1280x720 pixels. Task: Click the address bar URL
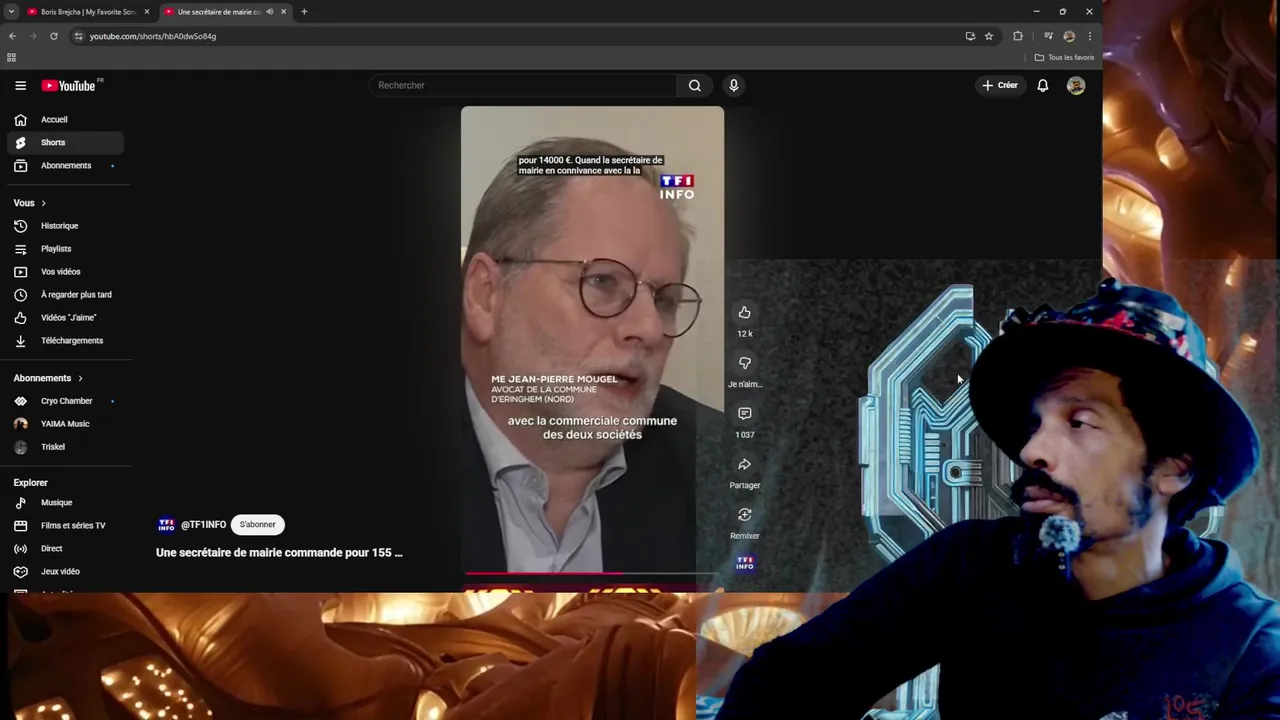coord(152,36)
